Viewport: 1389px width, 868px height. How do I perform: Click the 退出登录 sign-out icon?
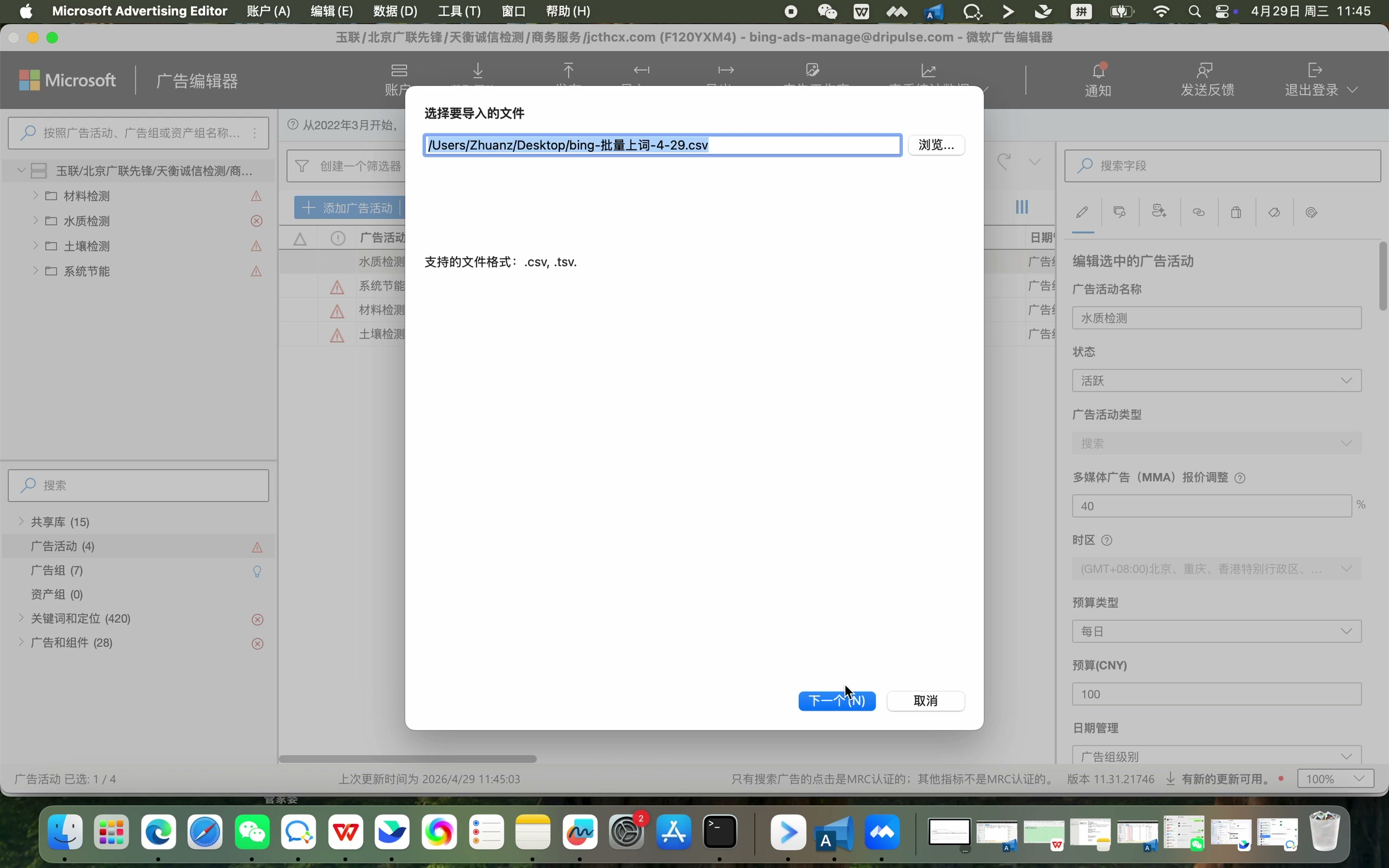point(1314,70)
